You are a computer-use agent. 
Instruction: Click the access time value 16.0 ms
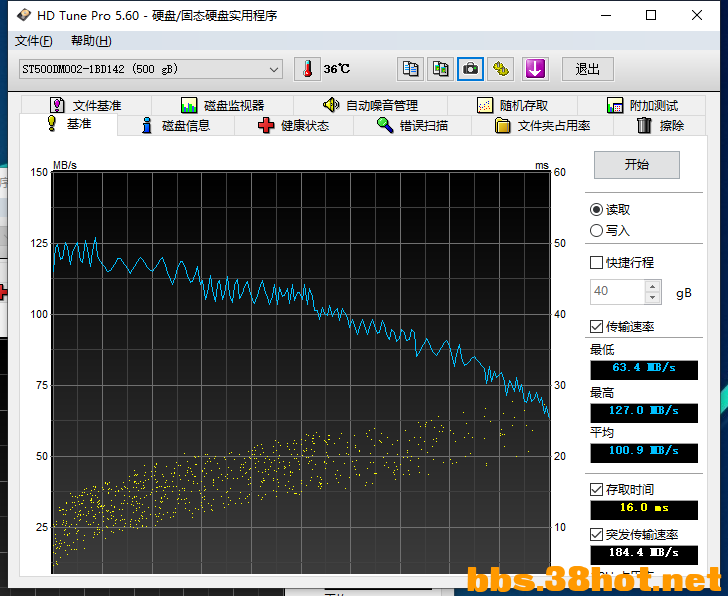(x=644, y=510)
